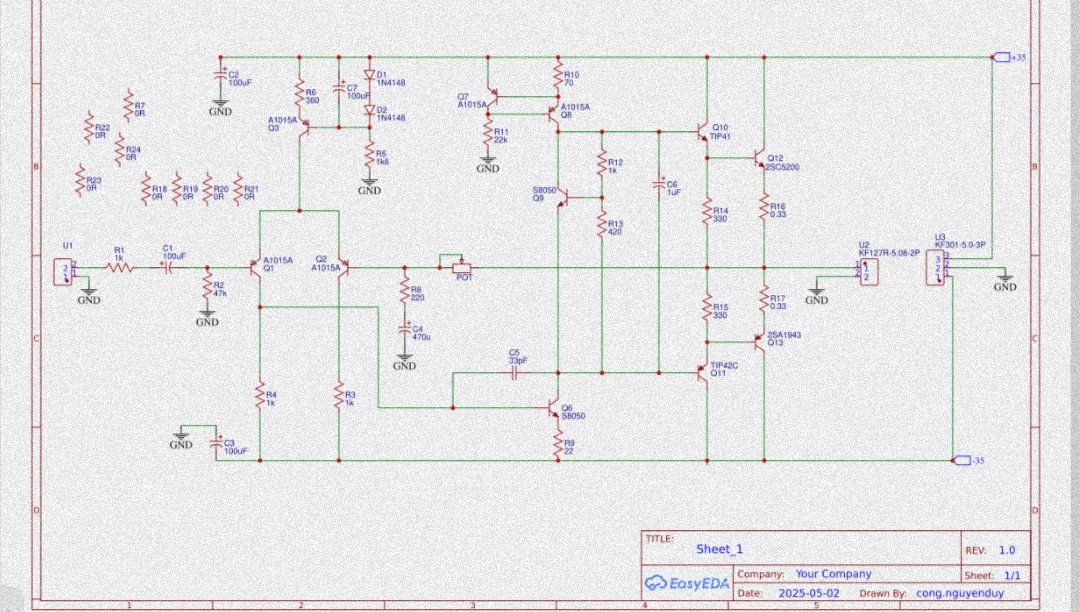
Task: Click the 'Your Company' field
Action: pos(833,573)
